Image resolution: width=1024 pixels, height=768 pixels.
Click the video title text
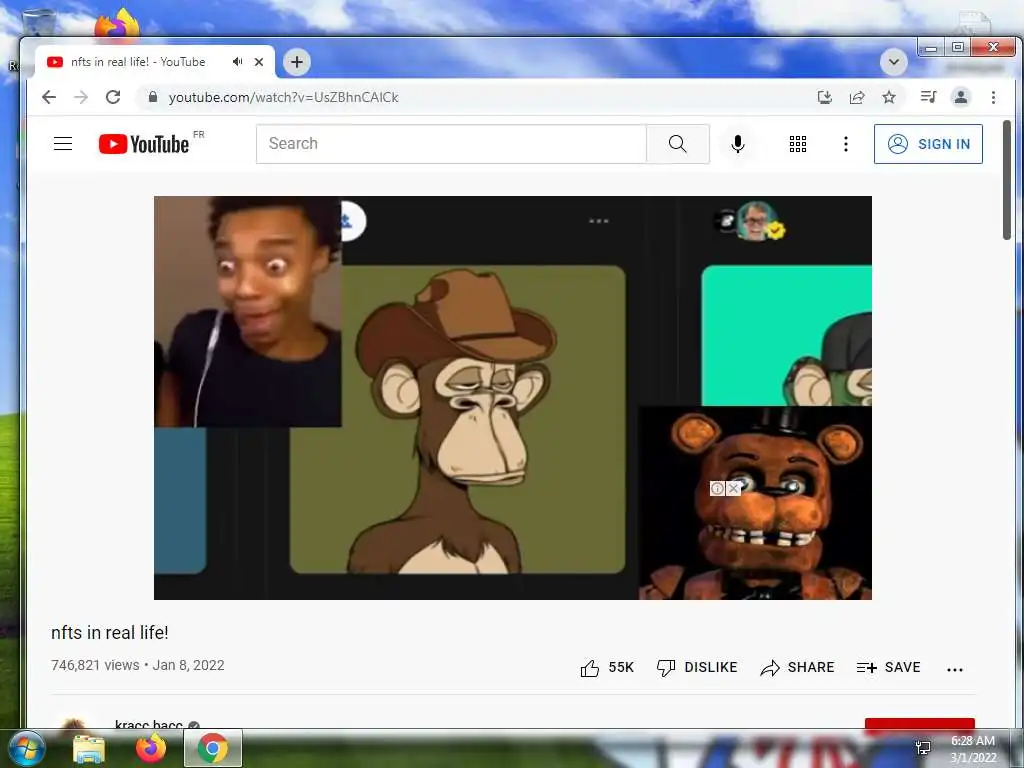pos(110,632)
